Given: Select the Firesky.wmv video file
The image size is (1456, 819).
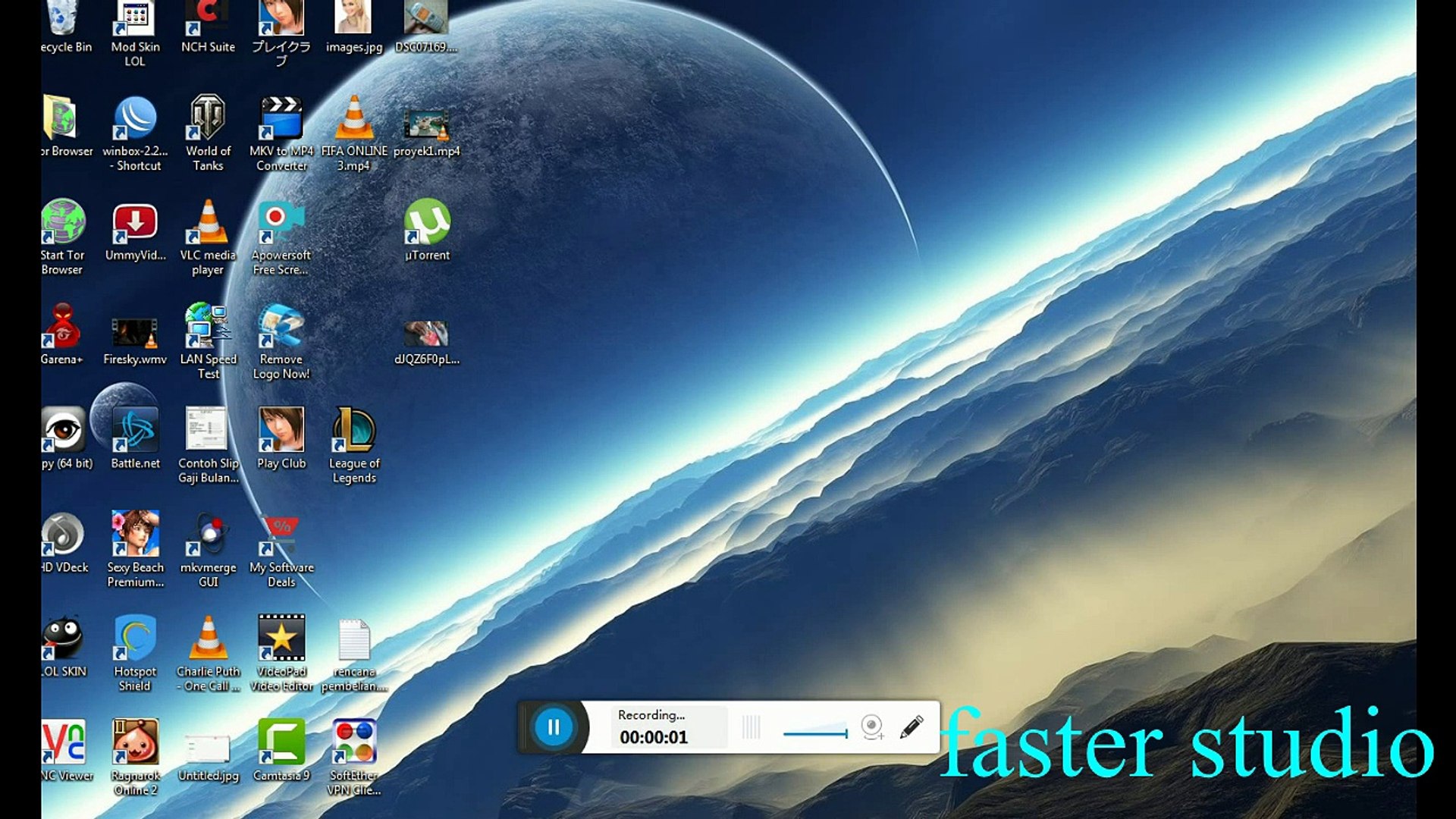Looking at the screenshot, I should click(x=135, y=334).
